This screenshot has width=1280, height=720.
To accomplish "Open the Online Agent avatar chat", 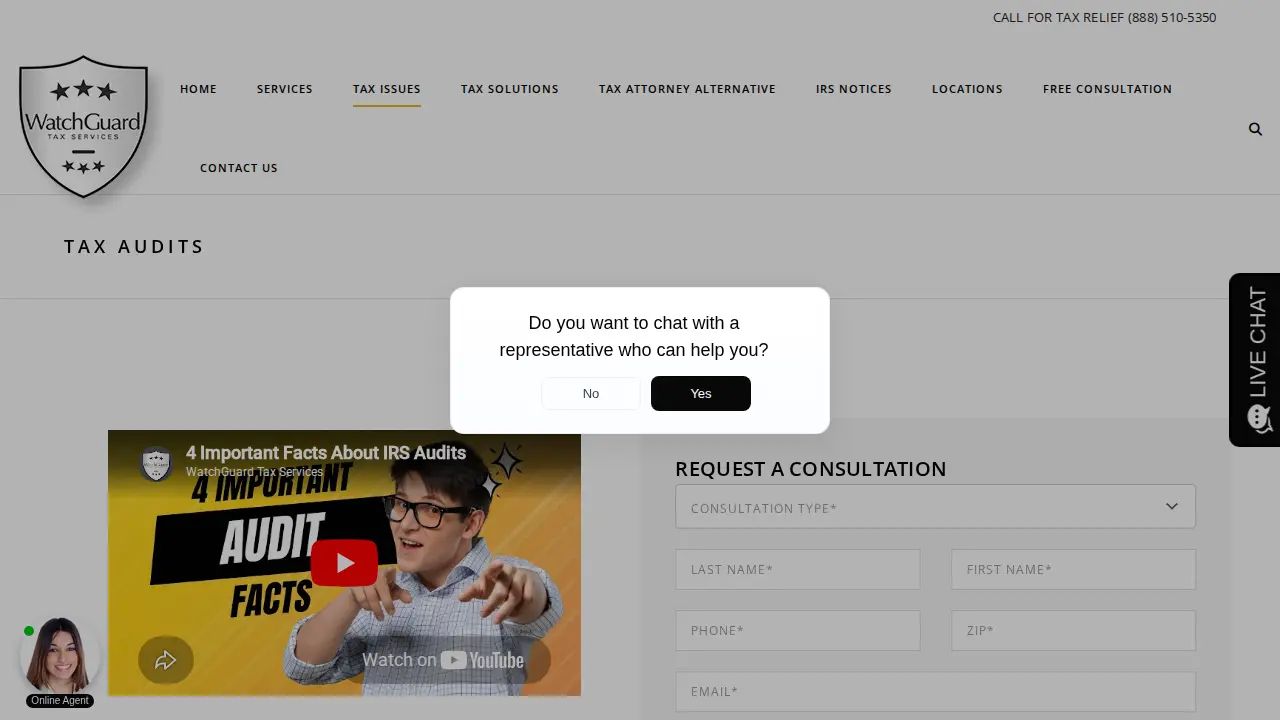I will (59, 656).
